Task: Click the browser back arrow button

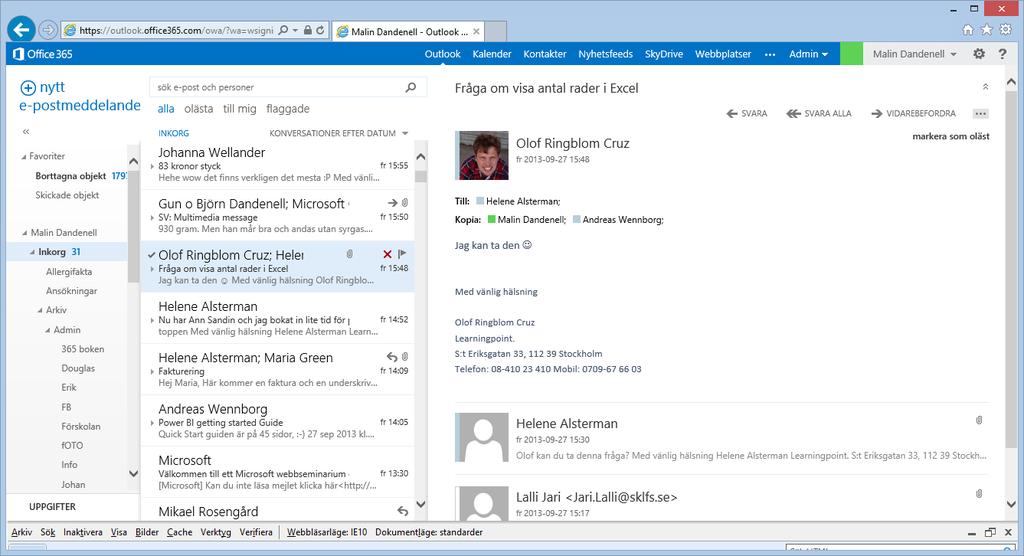Action: (x=22, y=29)
